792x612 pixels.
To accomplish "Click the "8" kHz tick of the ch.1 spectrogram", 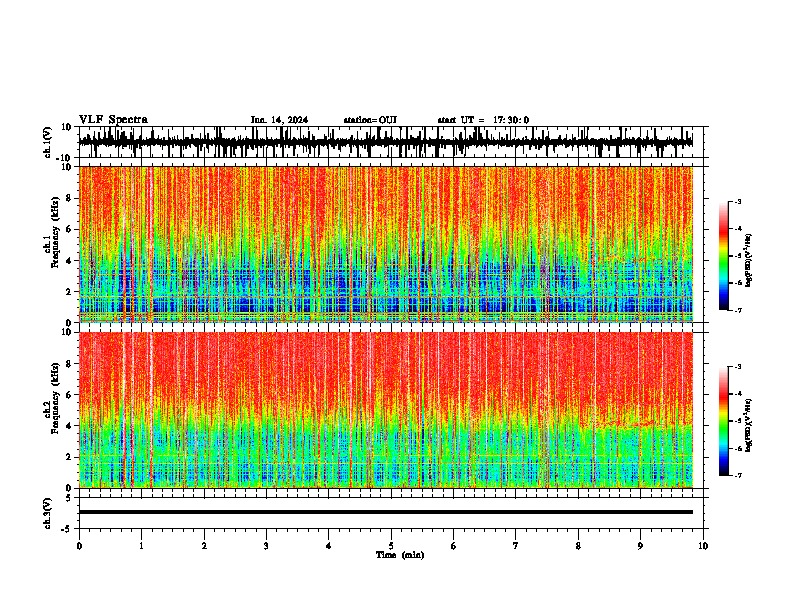I will coord(69,198).
